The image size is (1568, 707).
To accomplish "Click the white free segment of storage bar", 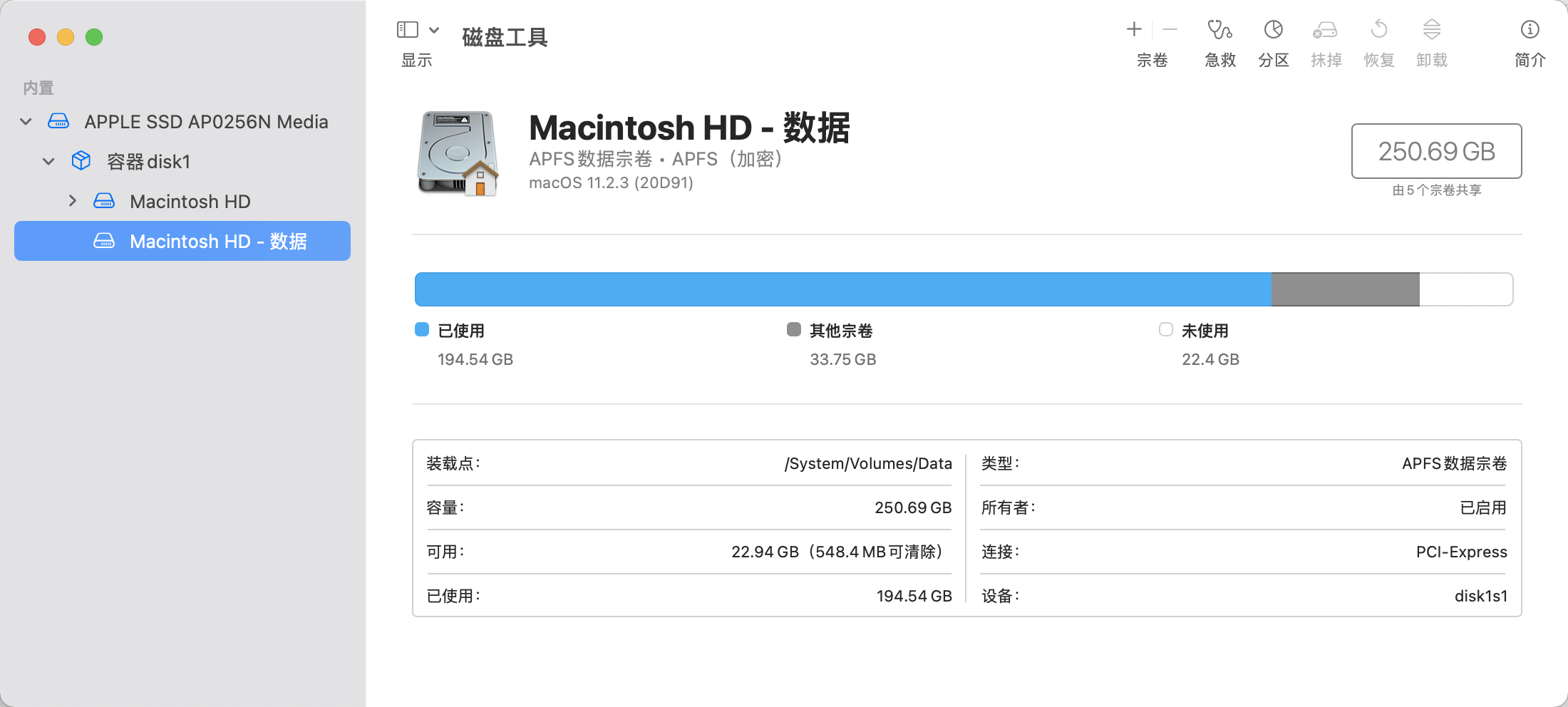I will point(1466,289).
